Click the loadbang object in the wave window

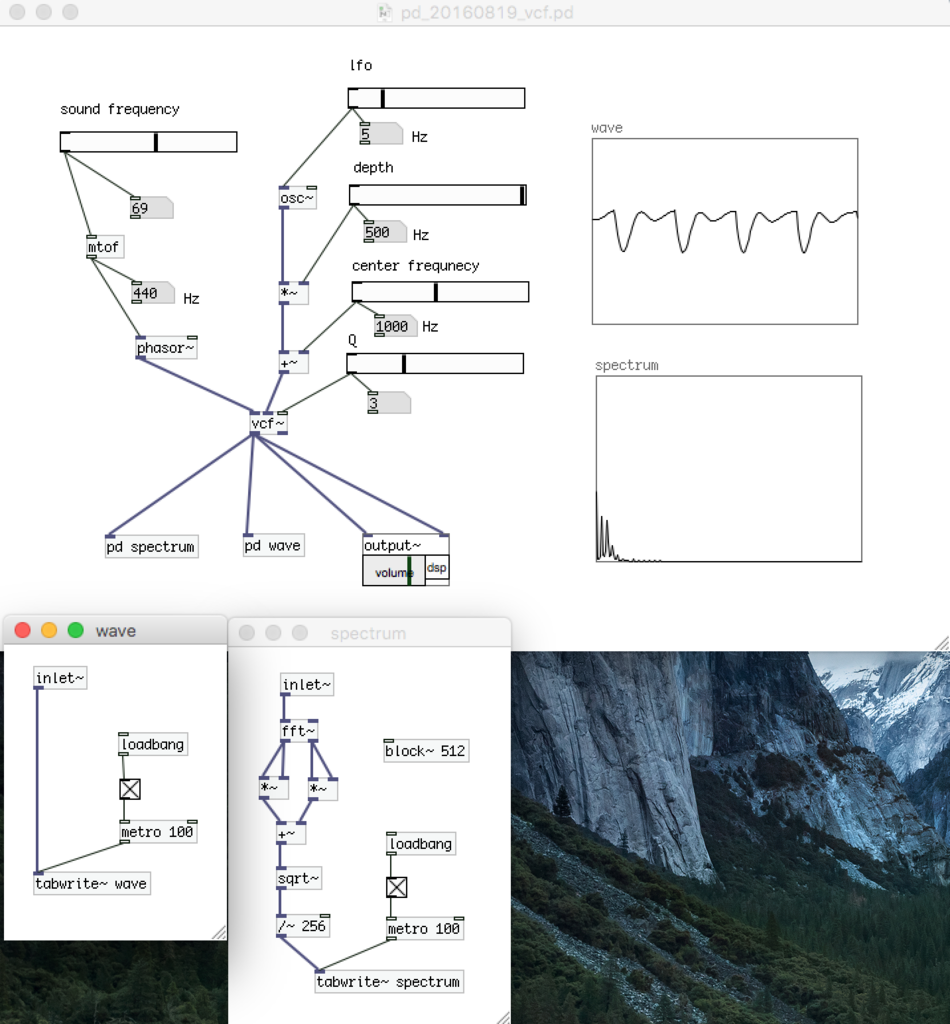point(151,744)
